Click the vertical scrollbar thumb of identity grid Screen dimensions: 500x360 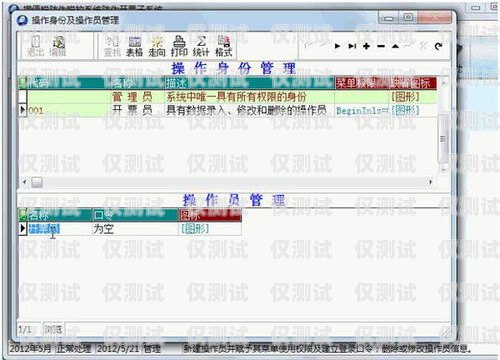(x=443, y=138)
